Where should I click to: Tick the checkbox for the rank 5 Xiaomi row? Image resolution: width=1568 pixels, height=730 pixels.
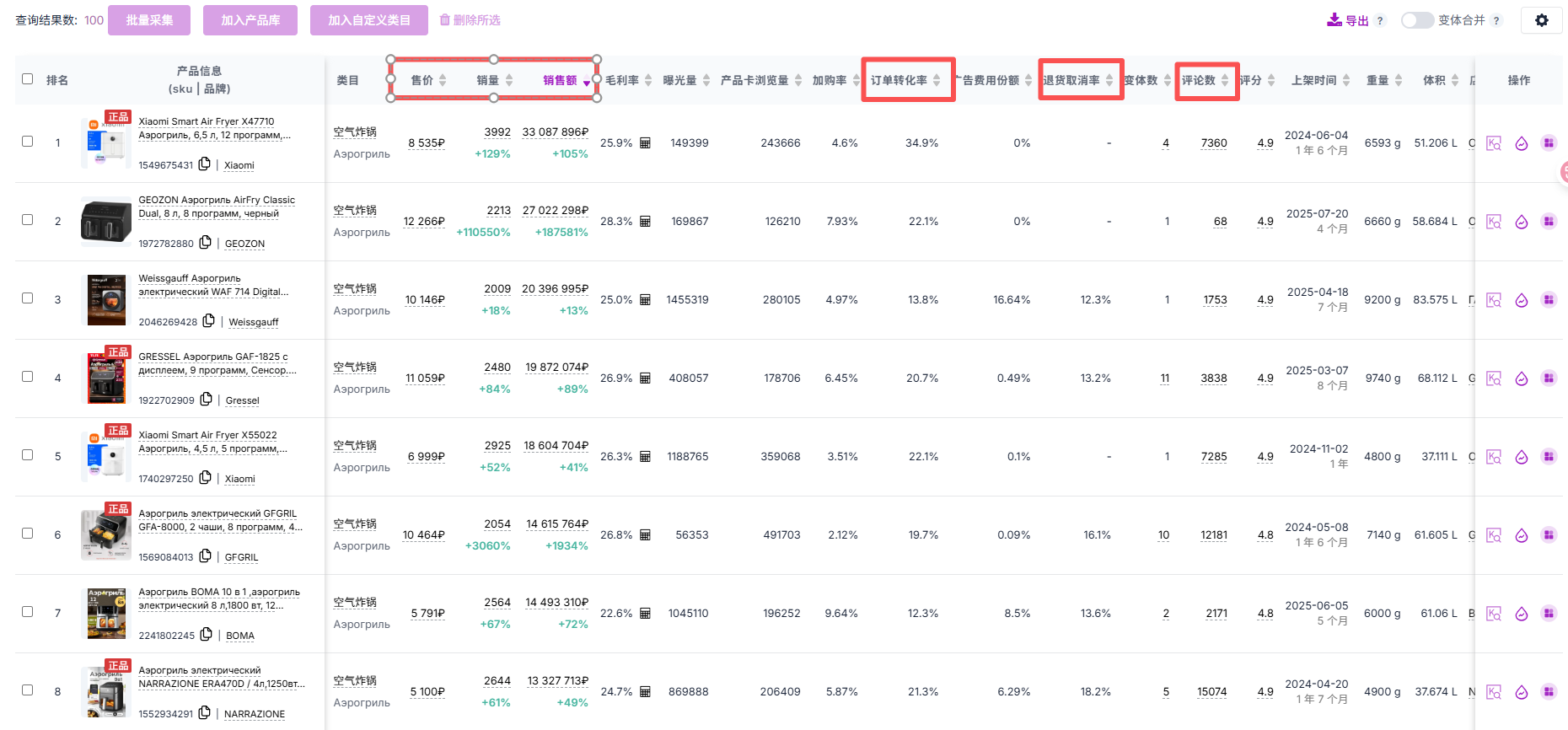pos(27,455)
